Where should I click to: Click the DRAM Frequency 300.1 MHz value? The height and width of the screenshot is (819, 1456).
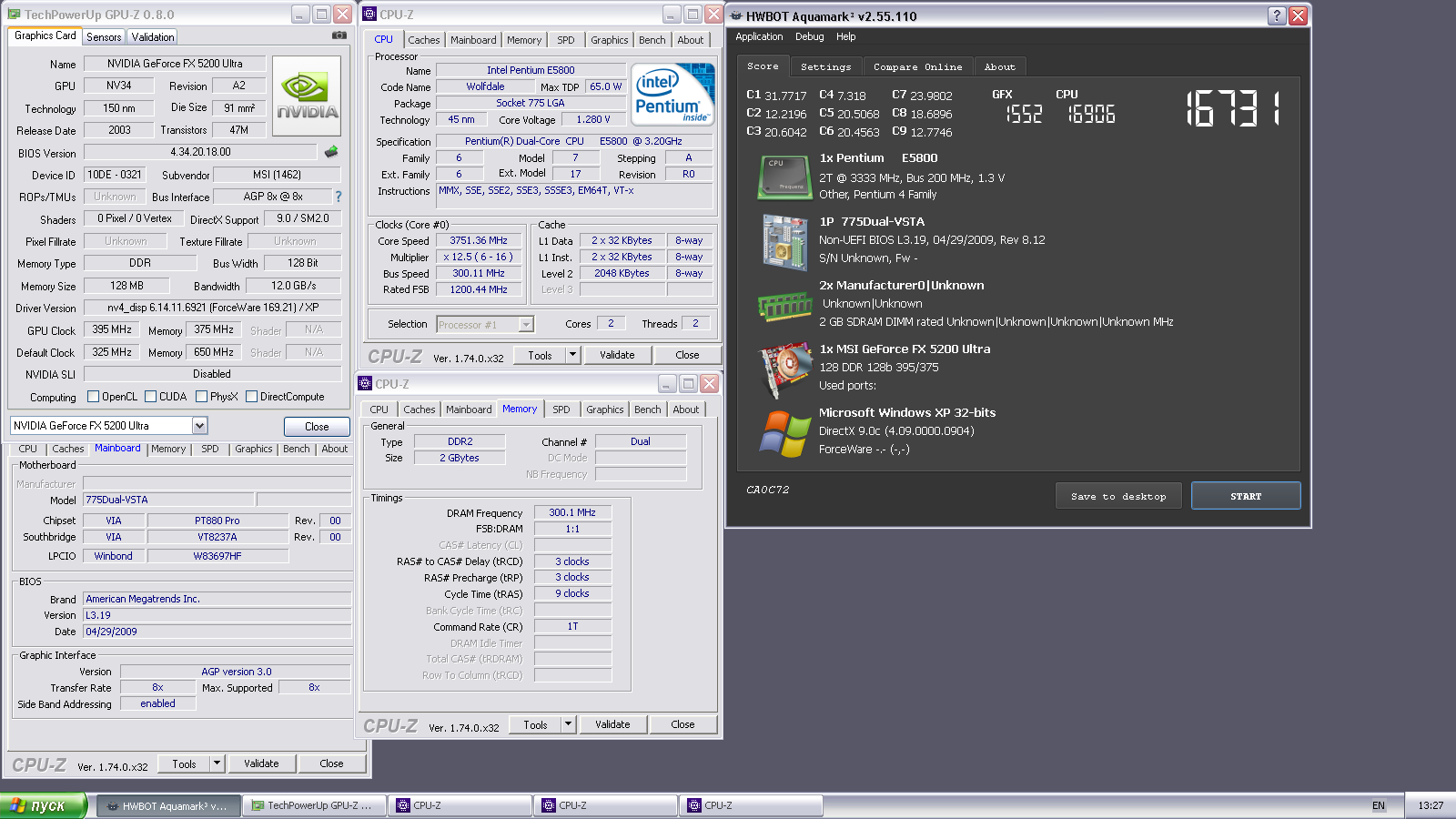(x=572, y=512)
